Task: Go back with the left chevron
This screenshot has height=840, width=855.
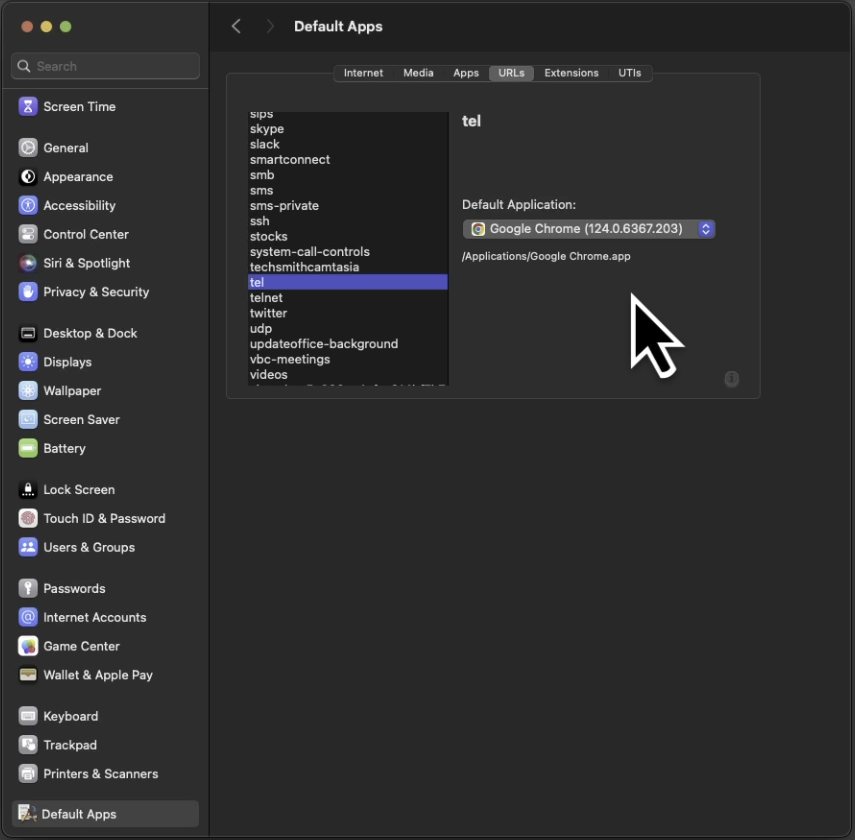Action: click(236, 26)
